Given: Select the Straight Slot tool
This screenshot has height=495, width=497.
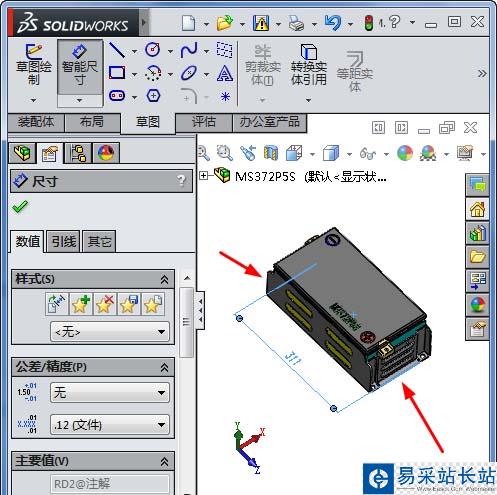Looking at the screenshot, I should [x=117, y=96].
